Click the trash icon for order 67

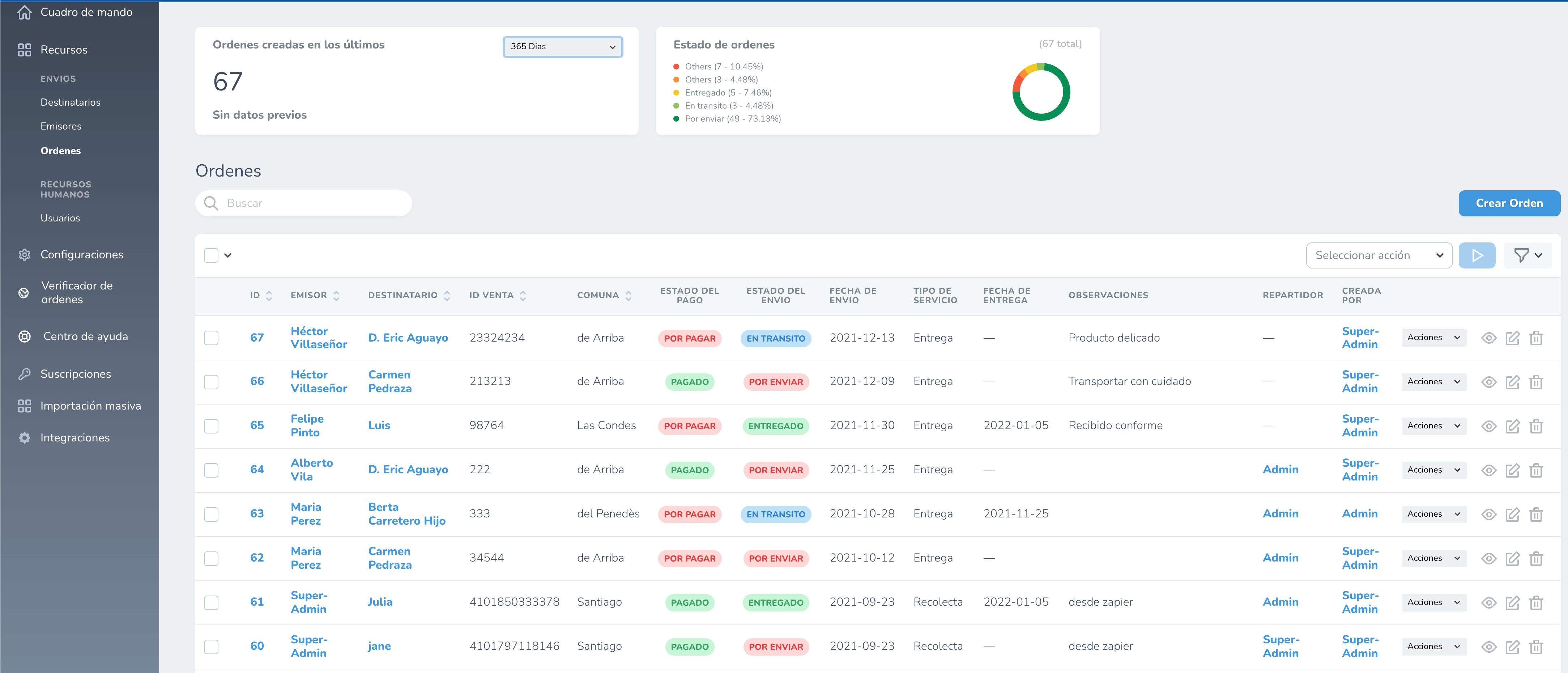[1536, 338]
